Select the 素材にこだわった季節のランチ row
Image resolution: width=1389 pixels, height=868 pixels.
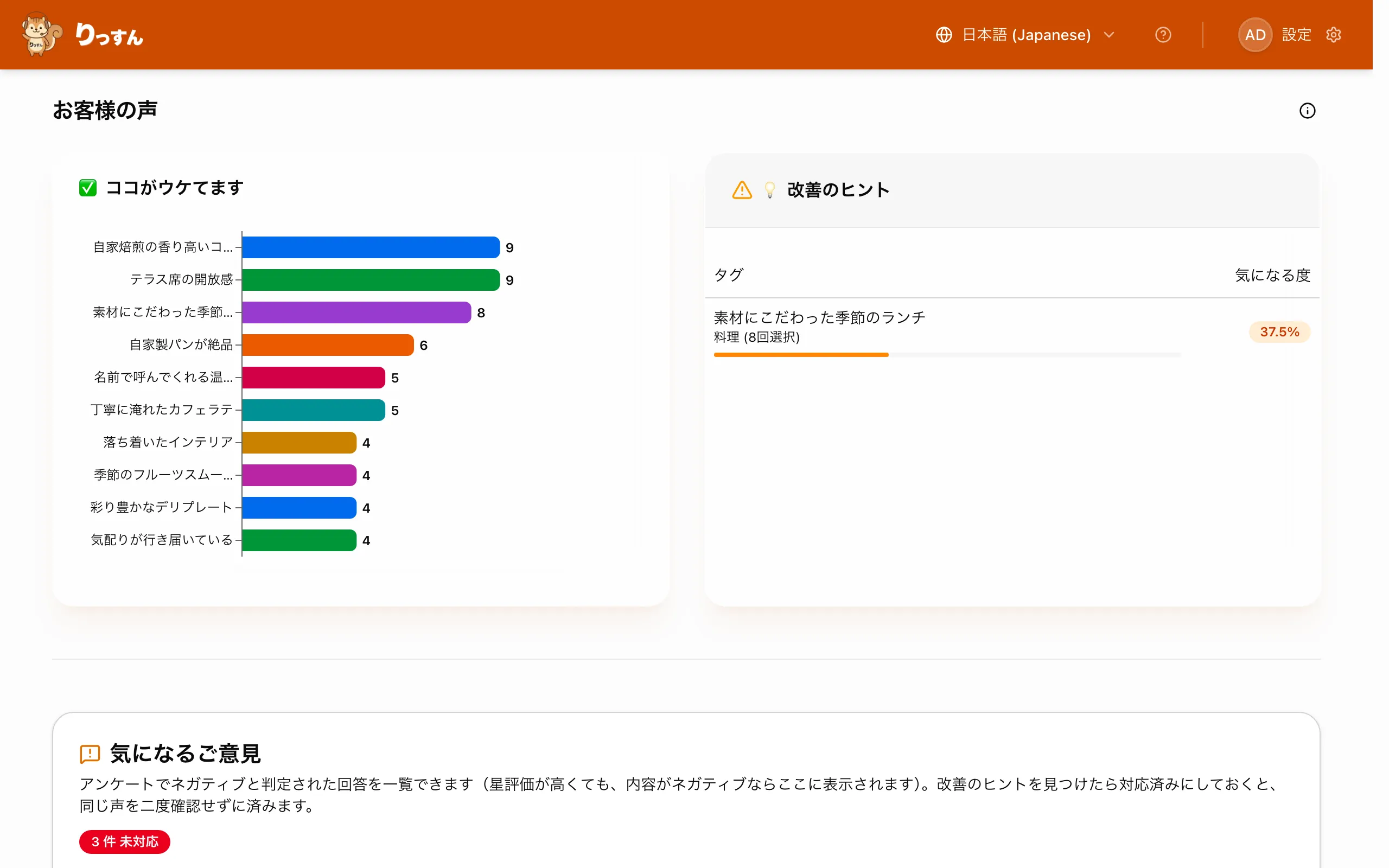click(1012, 333)
